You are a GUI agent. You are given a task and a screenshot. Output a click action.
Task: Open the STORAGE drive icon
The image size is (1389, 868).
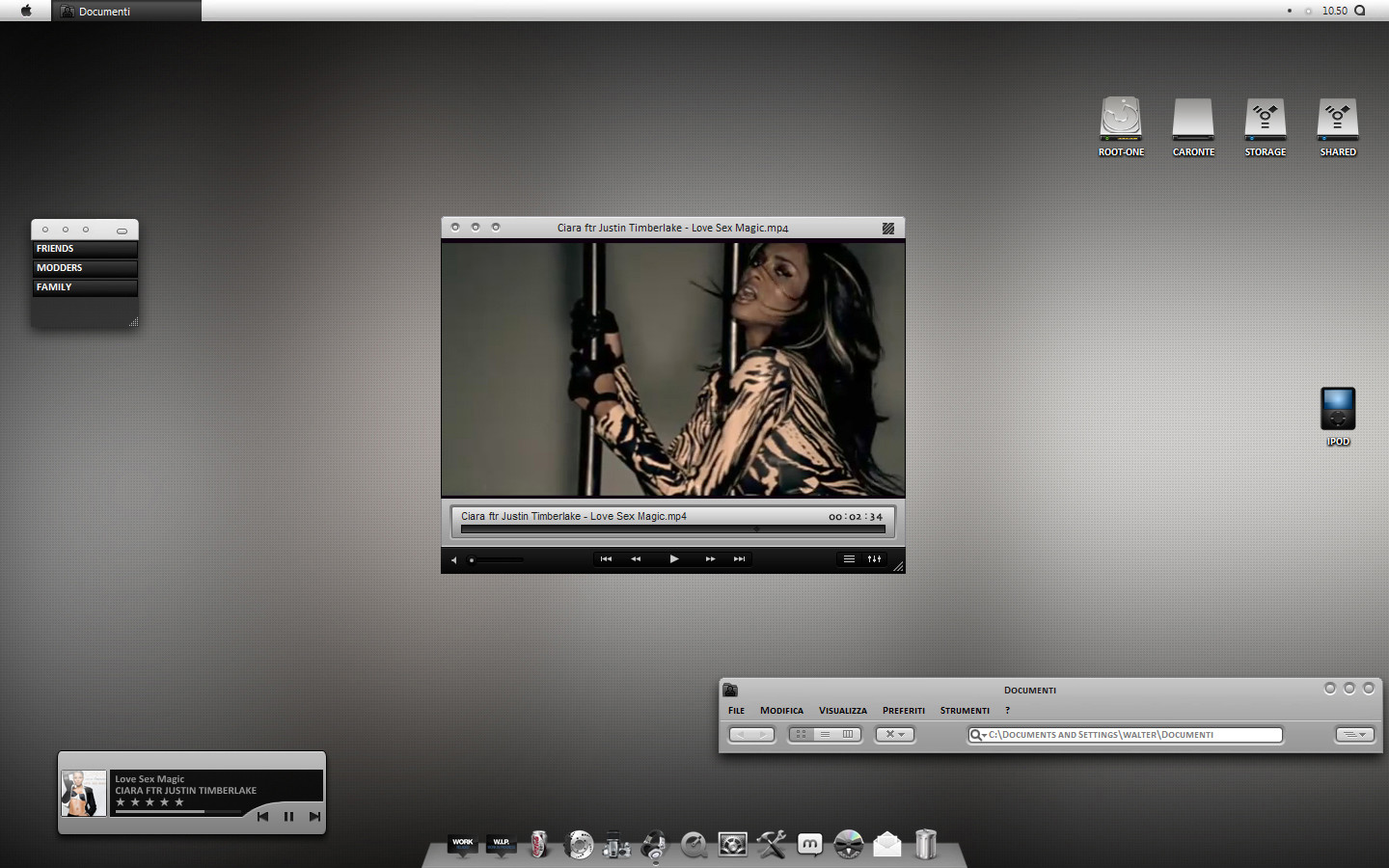click(1266, 120)
